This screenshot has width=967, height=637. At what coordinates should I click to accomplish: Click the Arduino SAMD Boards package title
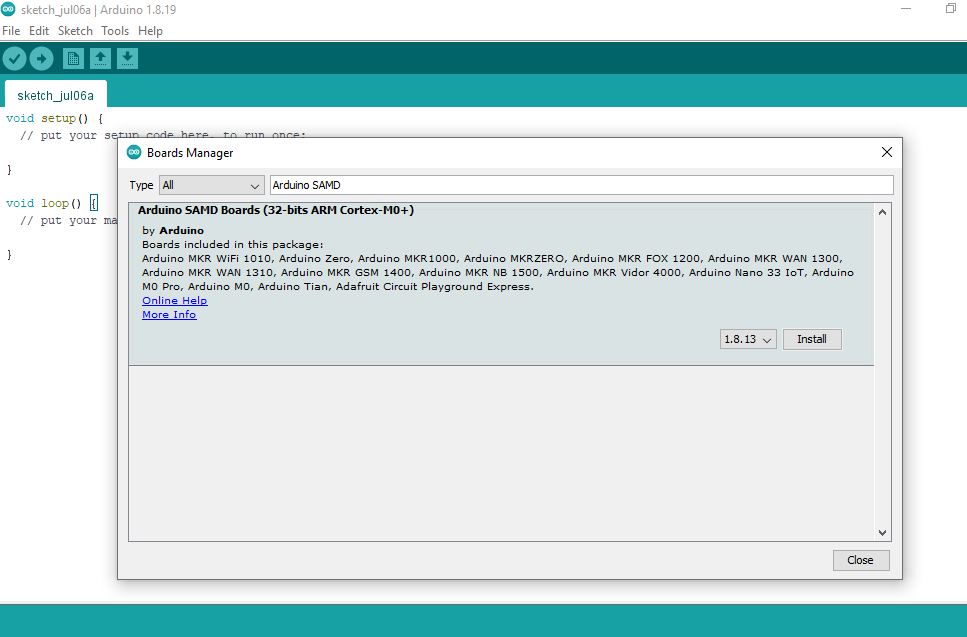[x=276, y=210]
